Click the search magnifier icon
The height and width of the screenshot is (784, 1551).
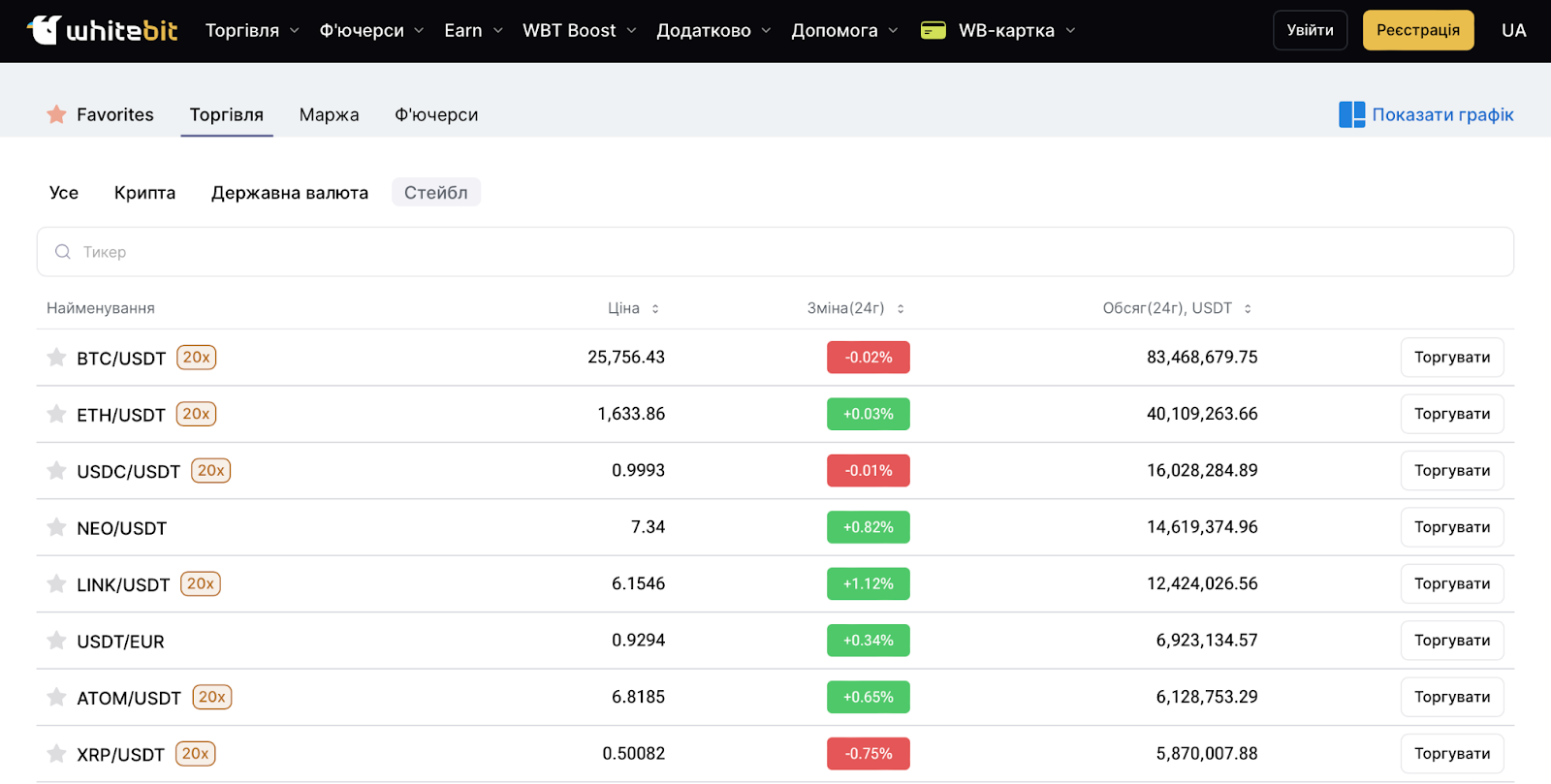point(63,252)
